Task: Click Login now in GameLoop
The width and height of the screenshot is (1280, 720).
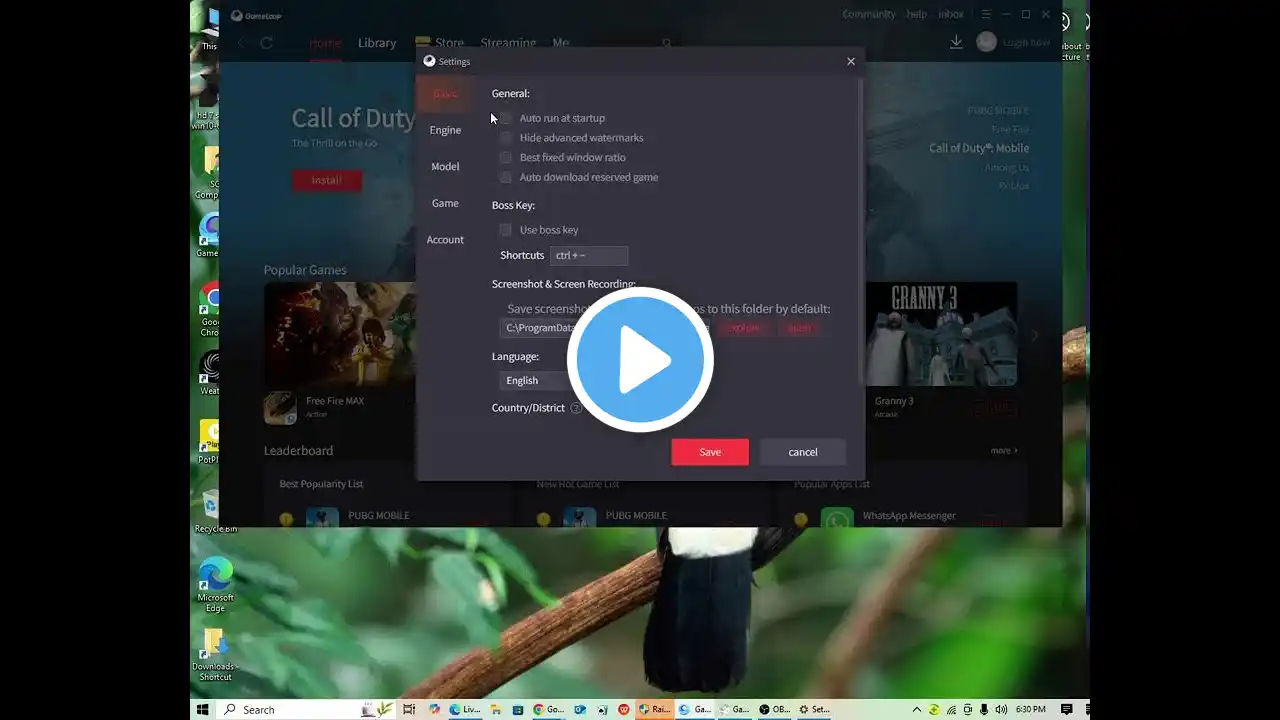Action: (1027, 43)
